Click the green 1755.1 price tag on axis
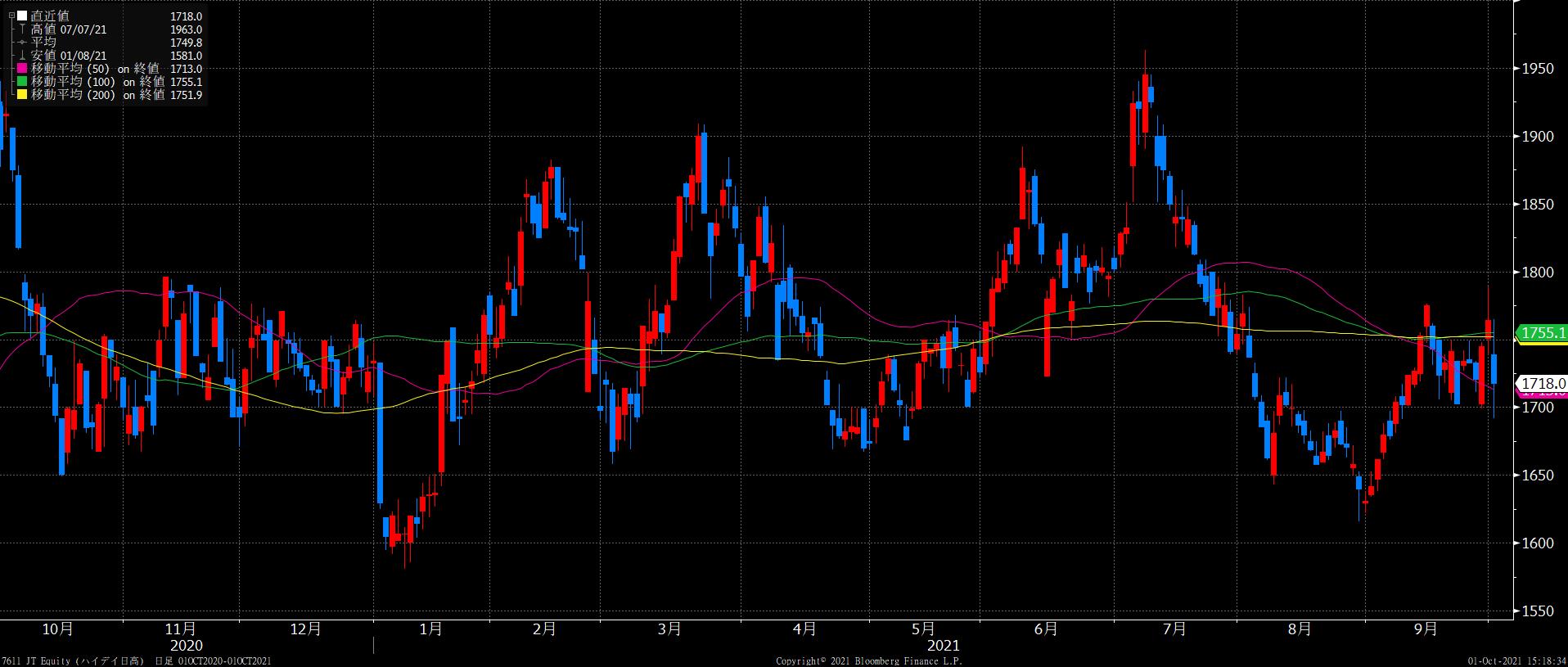The height and width of the screenshot is (667, 1568). 1541,332
